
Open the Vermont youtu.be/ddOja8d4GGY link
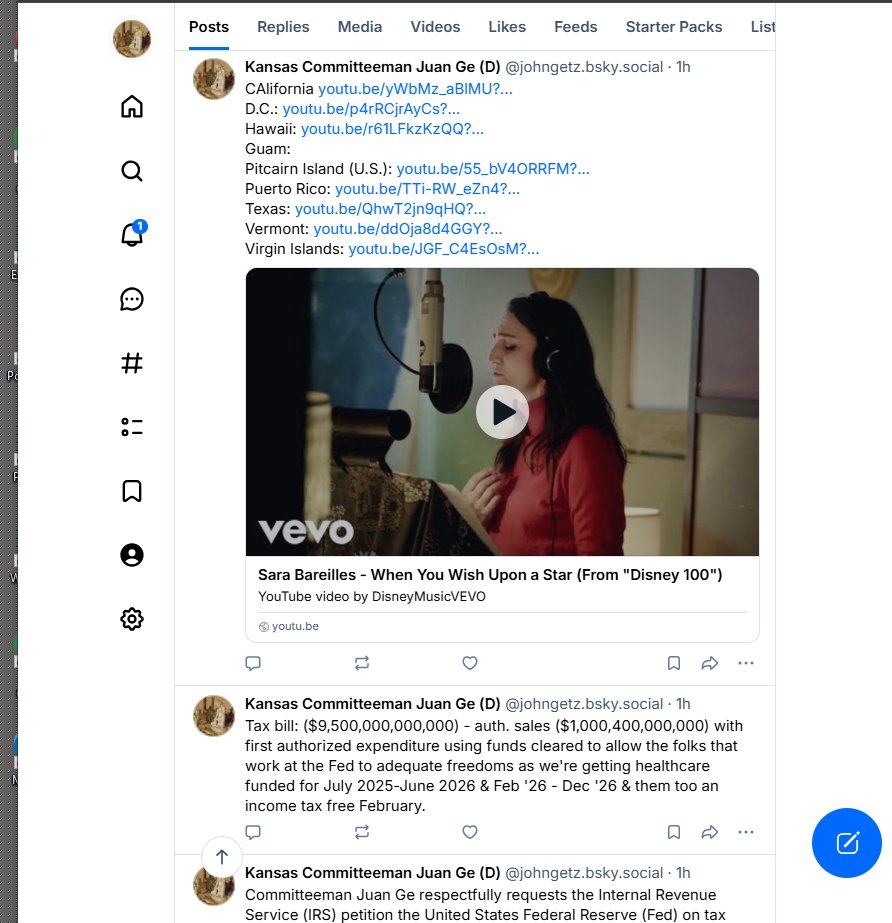pyautogui.click(x=407, y=229)
